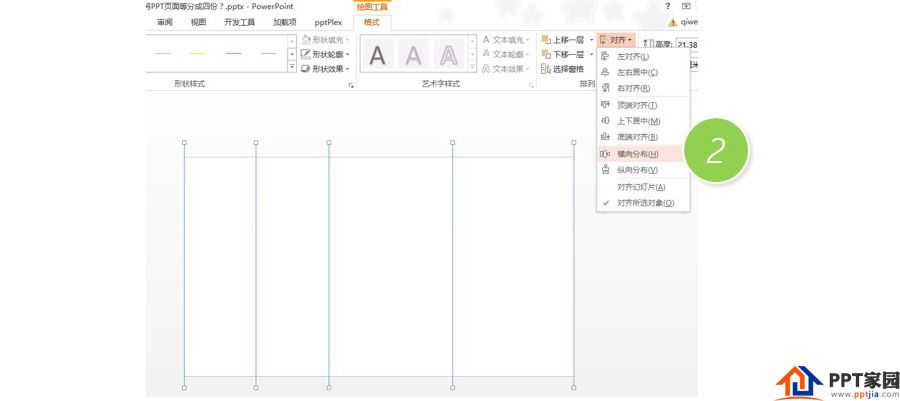Click the 左右居中 center icon in menu
Image resolution: width=900 pixels, height=401 pixels.
point(605,73)
